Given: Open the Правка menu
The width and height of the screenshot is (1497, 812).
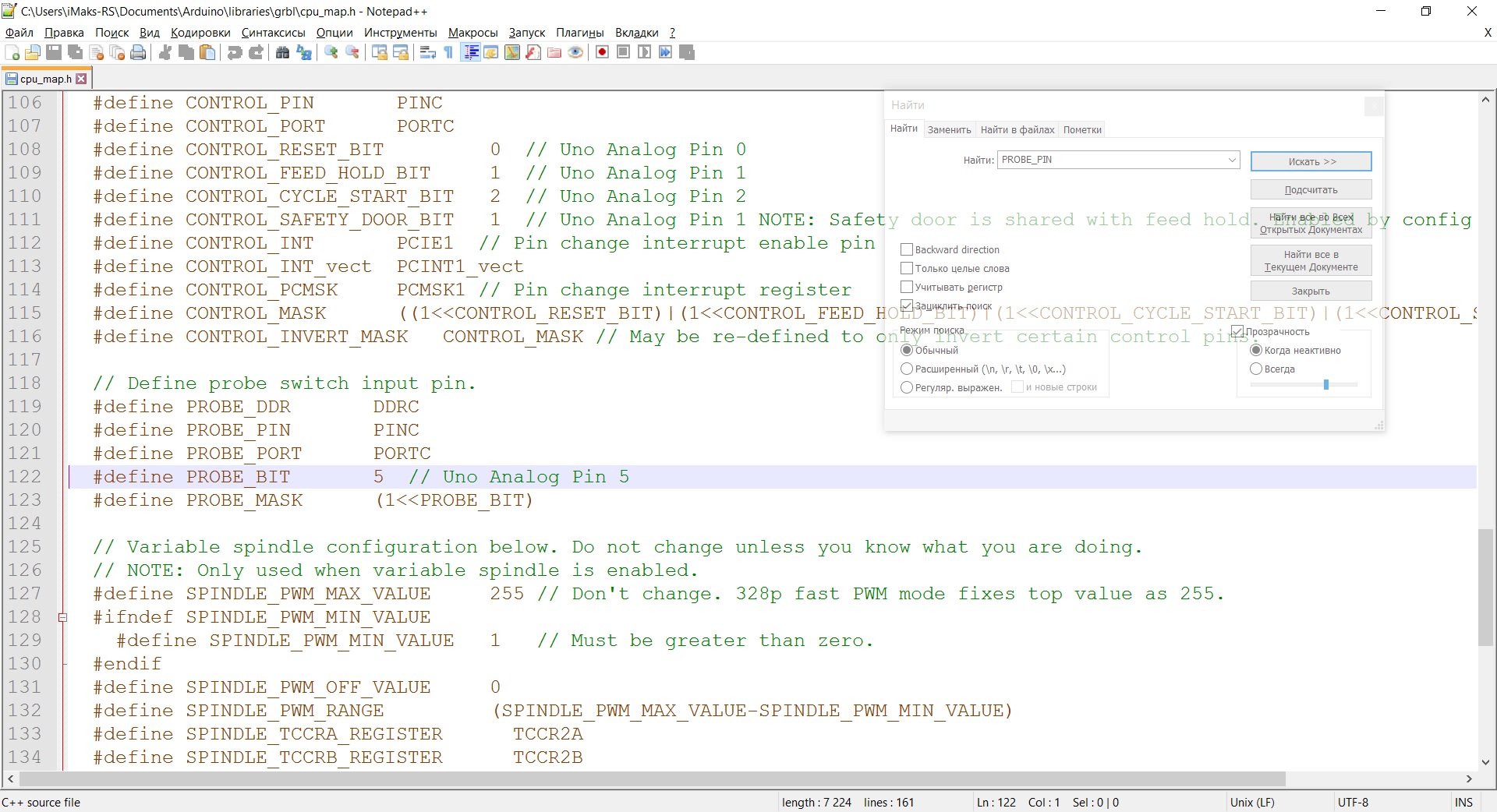Looking at the screenshot, I should click(x=64, y=33).
